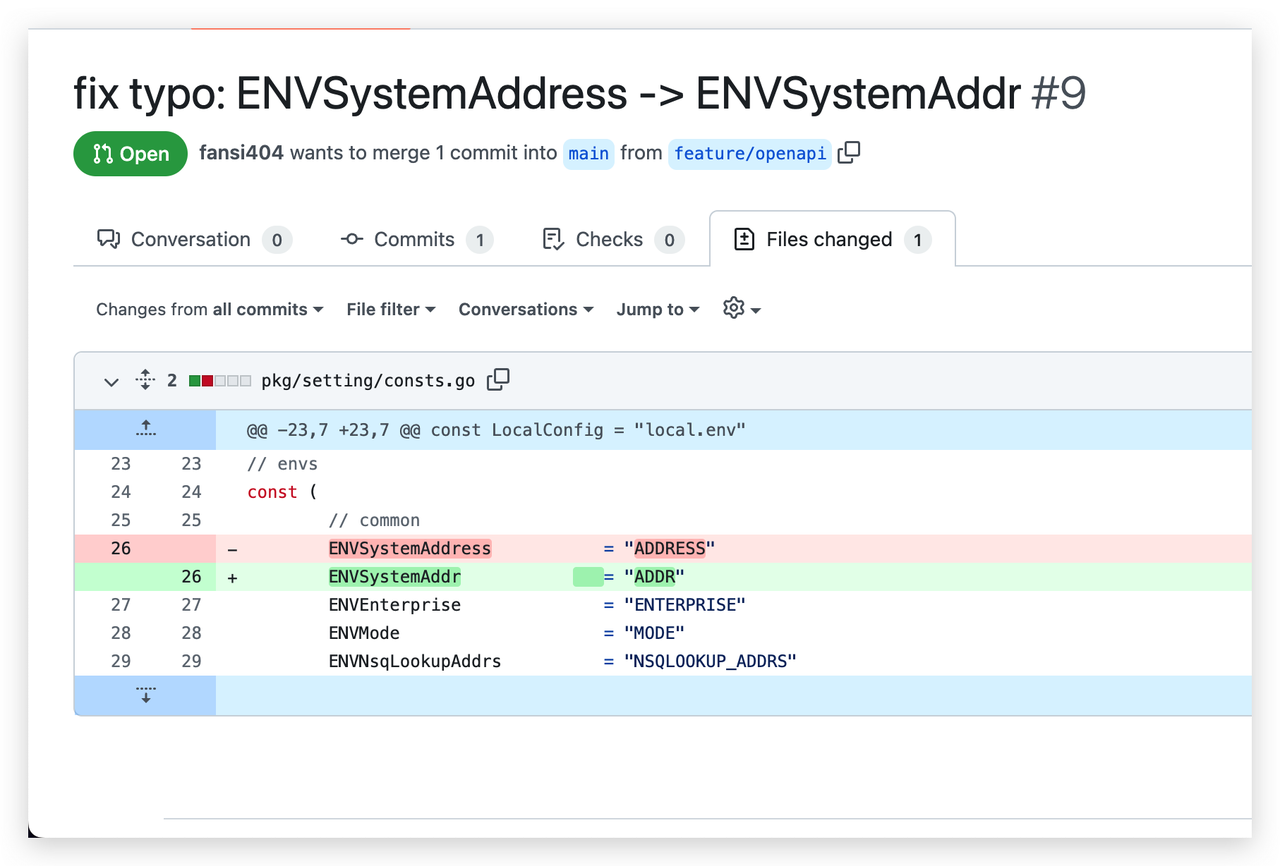The image size is (1280, 866).
Task: Go to the Checks tab
Action: point(609,239)
